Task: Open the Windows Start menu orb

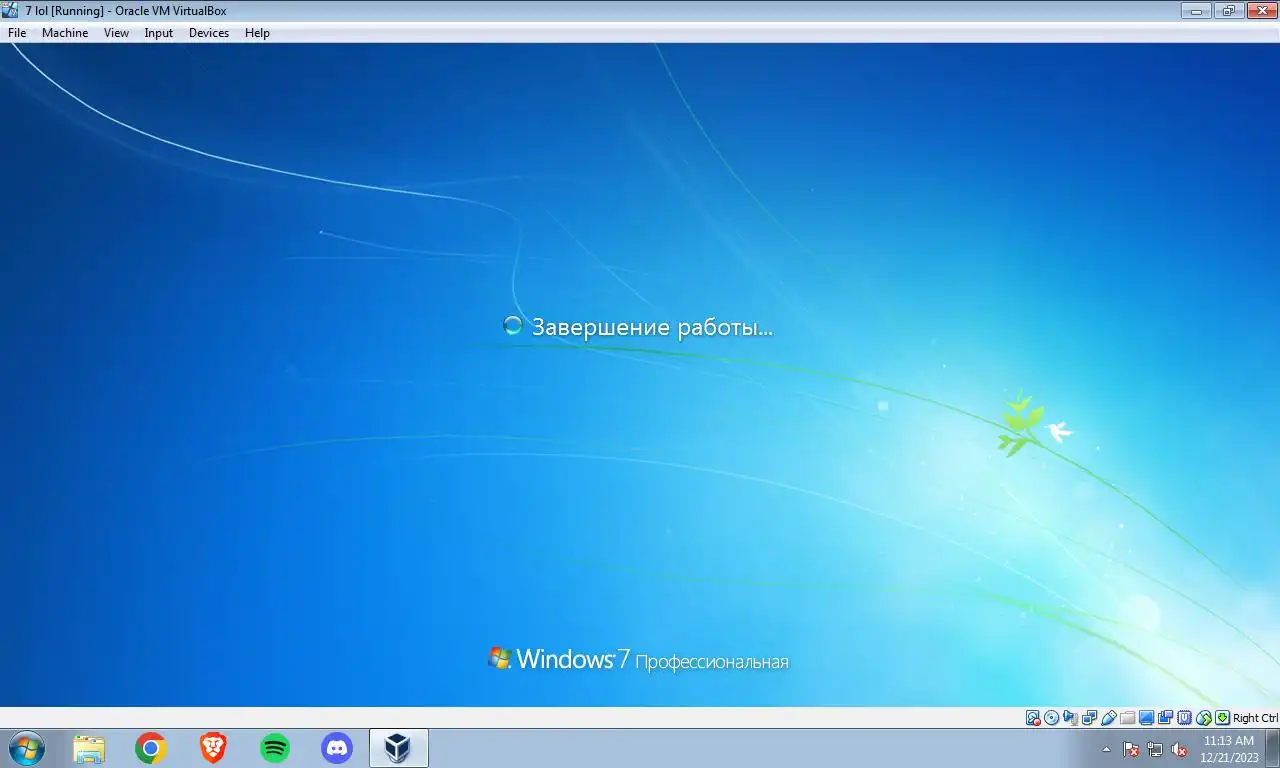Action: pos(25,748)
